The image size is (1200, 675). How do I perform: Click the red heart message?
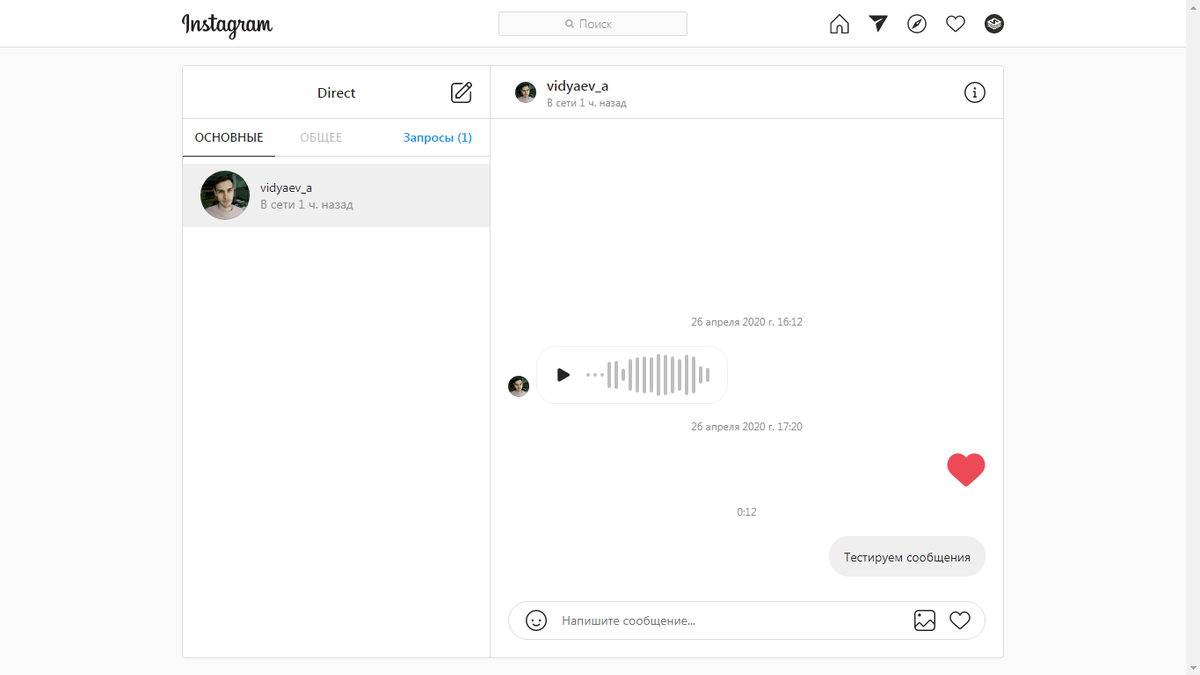966,469
